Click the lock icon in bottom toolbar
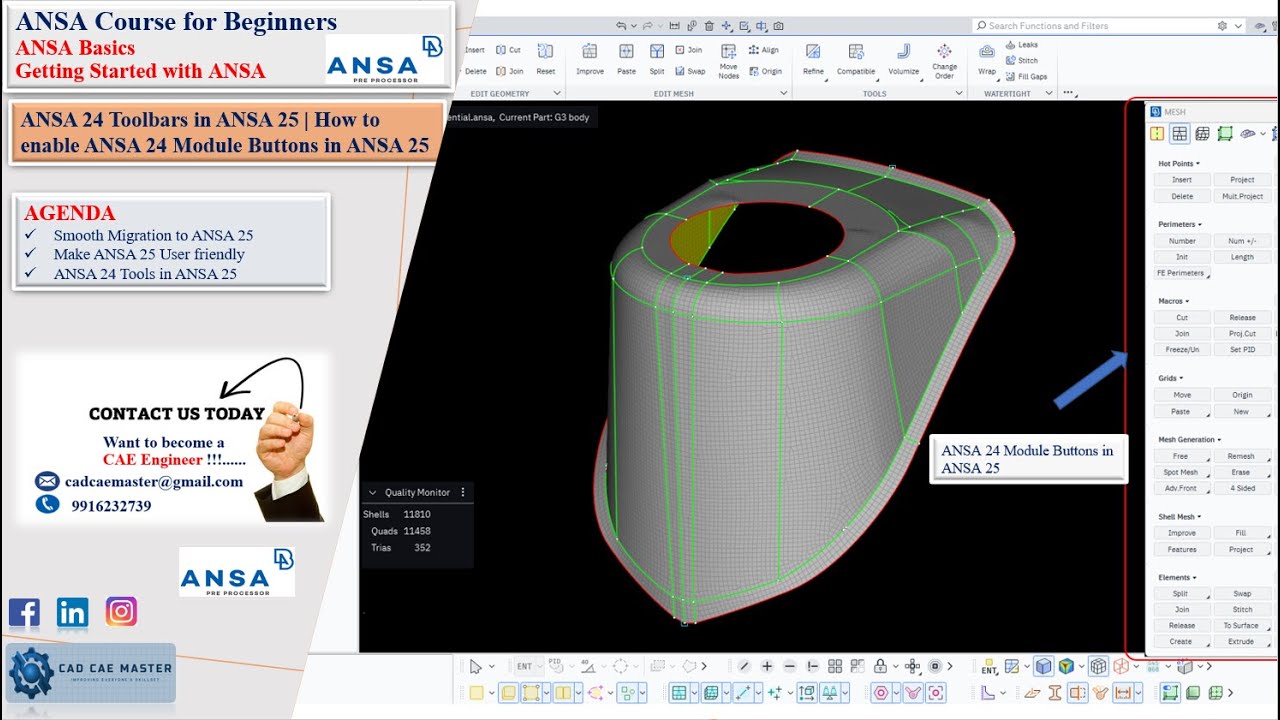Screen dimensions: 1280x720 pos(880,666)
